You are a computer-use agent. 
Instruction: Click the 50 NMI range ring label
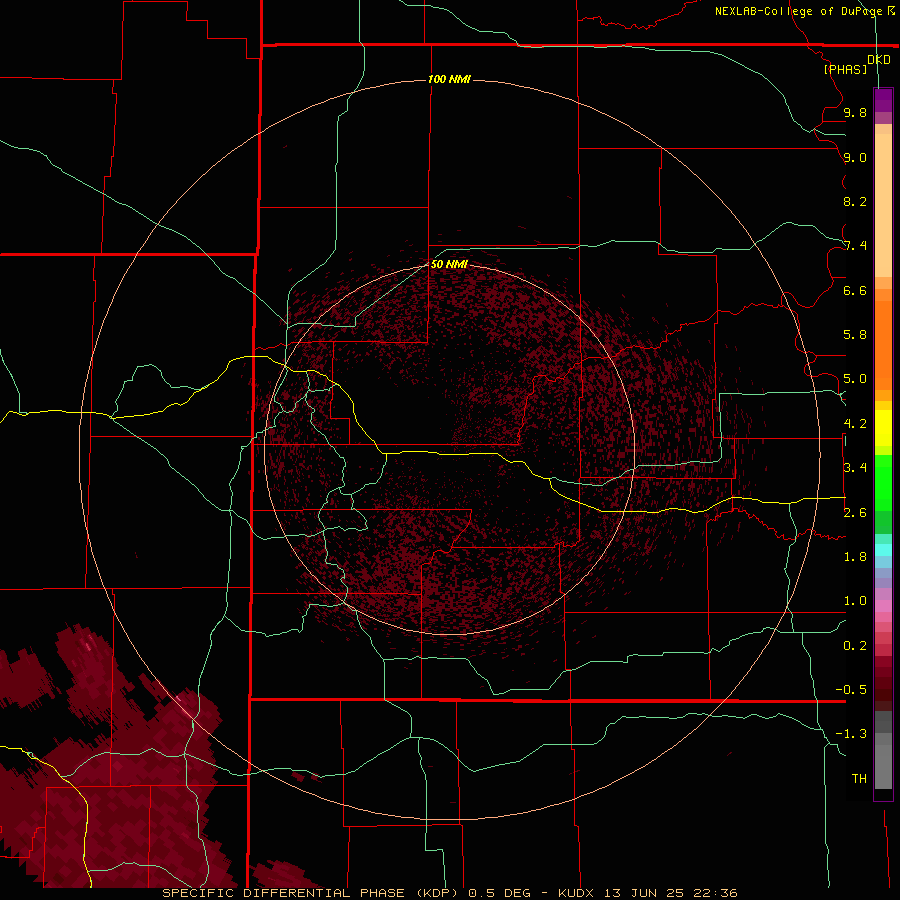point(449,264)
